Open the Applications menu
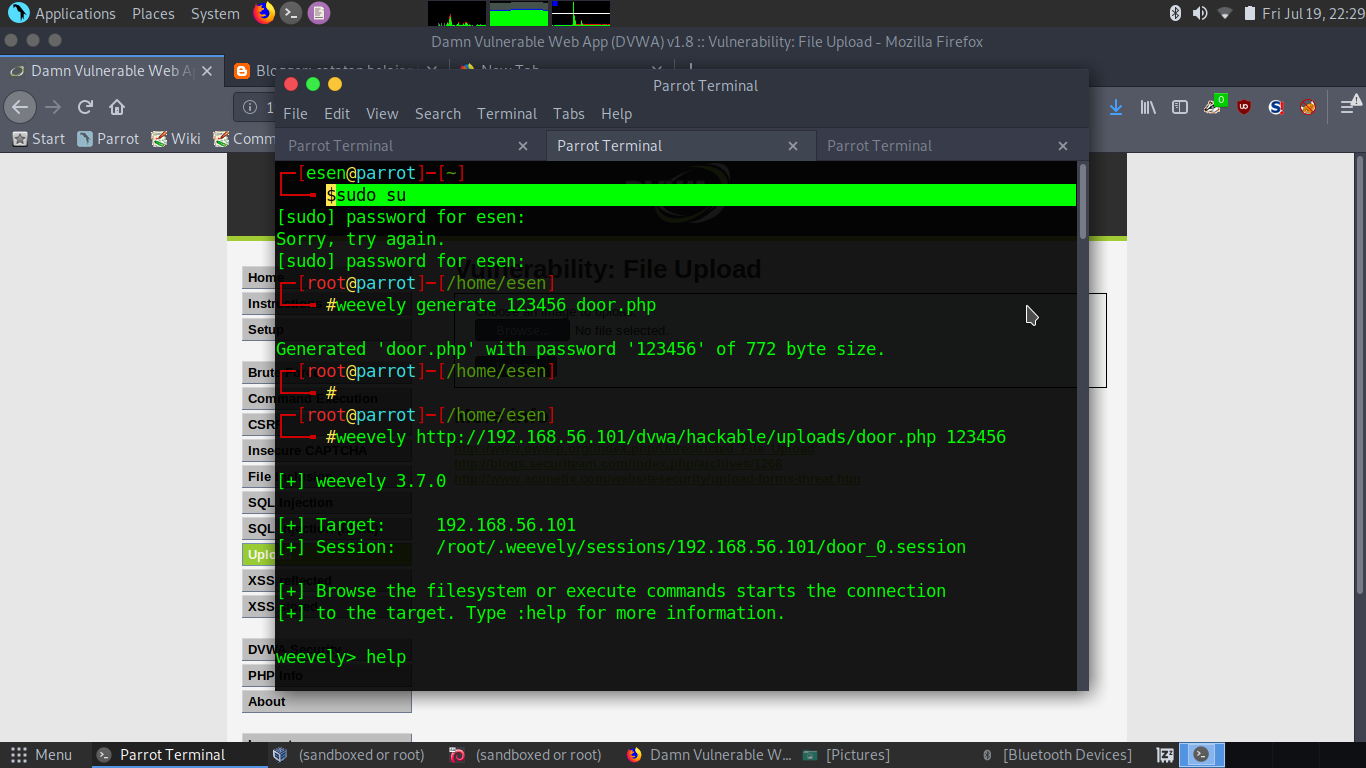1366x768 pixels. click(x=75, y=14)
